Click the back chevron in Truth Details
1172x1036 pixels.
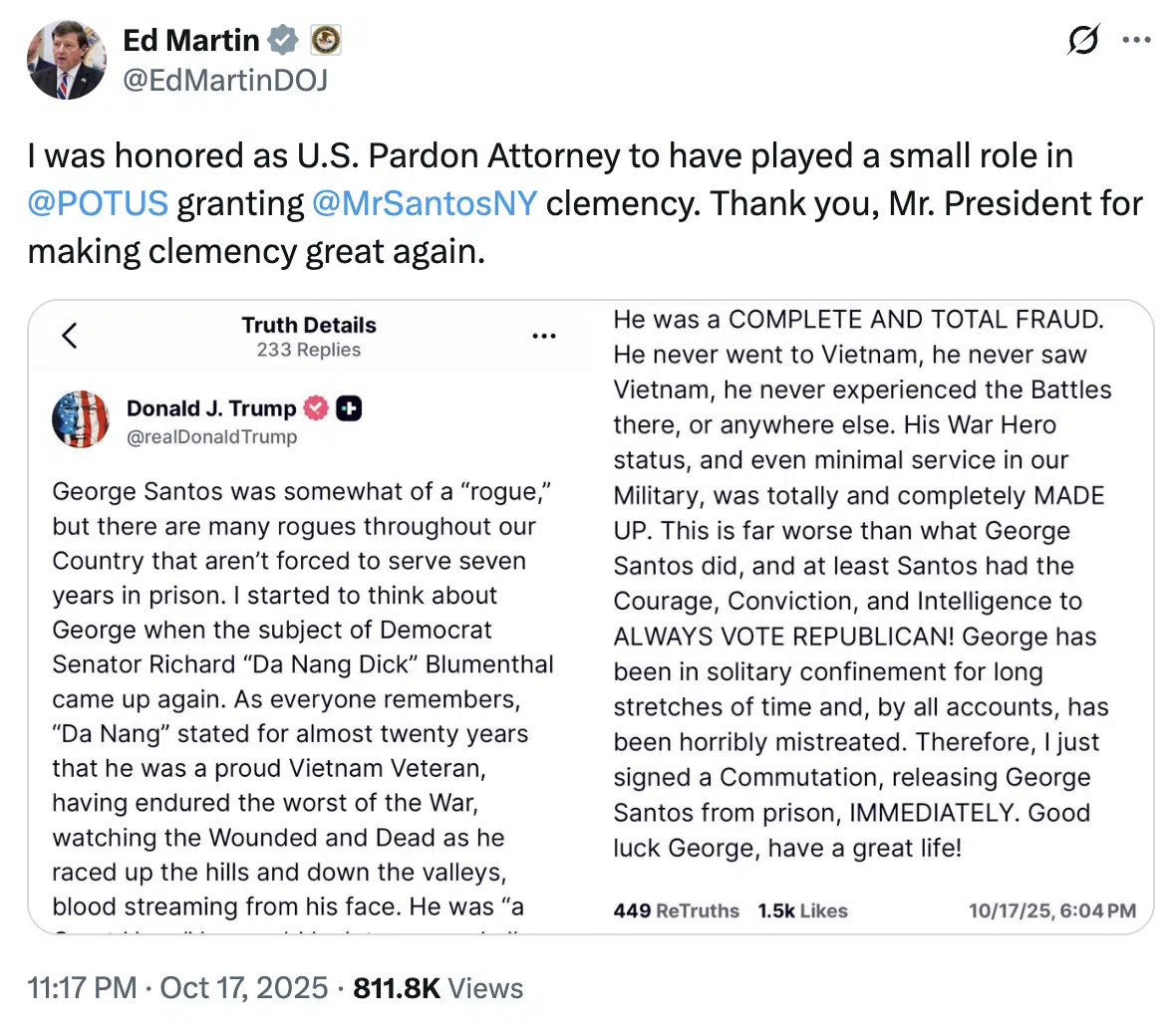[70, 336]
